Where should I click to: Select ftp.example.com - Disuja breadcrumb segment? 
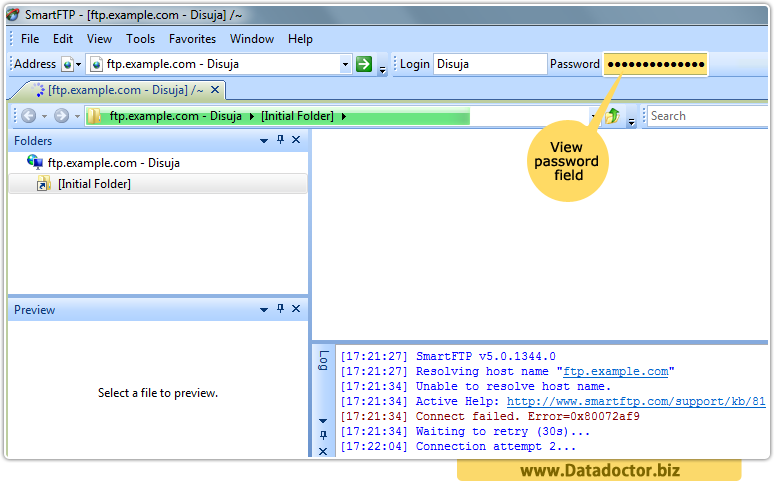tap(175, 117)
